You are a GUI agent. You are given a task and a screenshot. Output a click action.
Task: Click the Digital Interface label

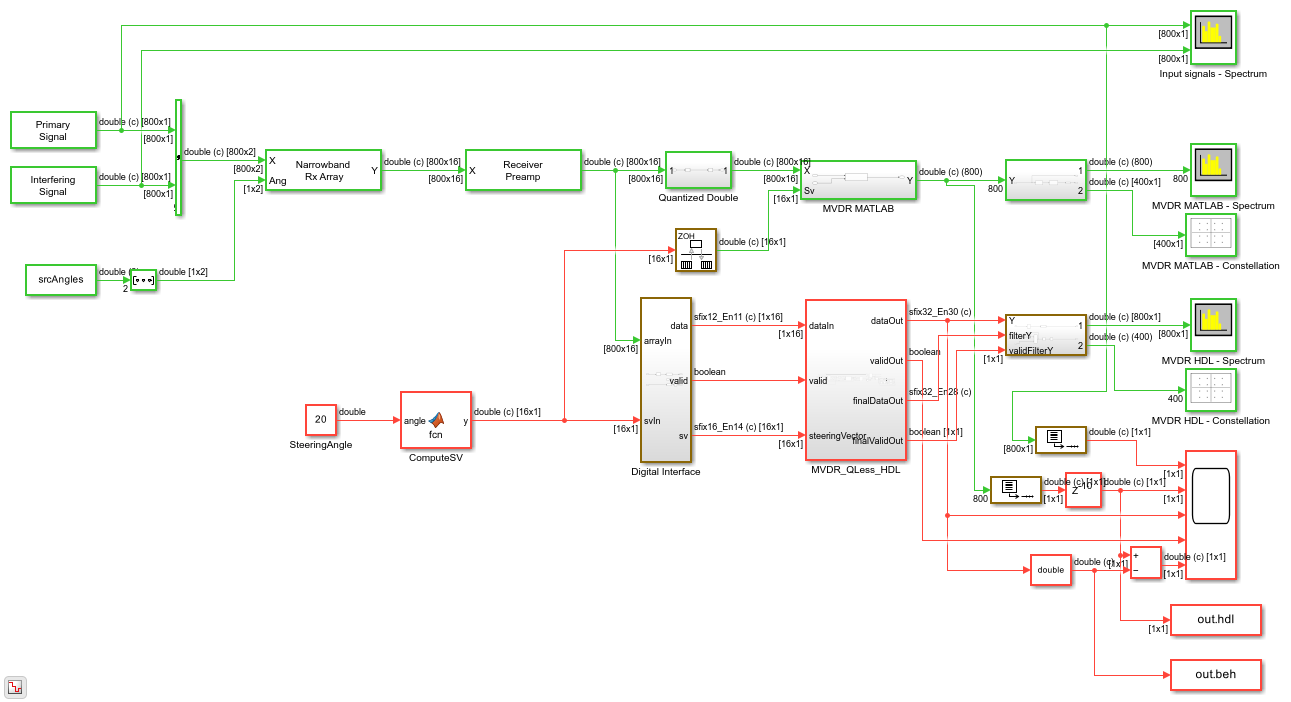[x=666, y=471]
